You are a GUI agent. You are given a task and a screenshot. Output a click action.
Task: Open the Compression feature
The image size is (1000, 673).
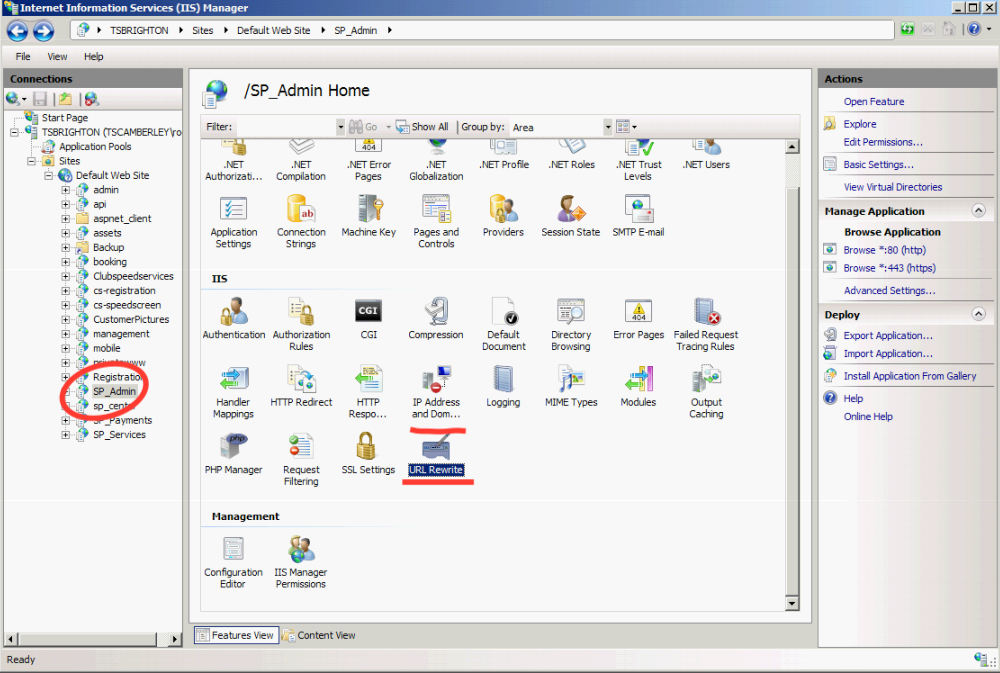[x=436, y=319]
